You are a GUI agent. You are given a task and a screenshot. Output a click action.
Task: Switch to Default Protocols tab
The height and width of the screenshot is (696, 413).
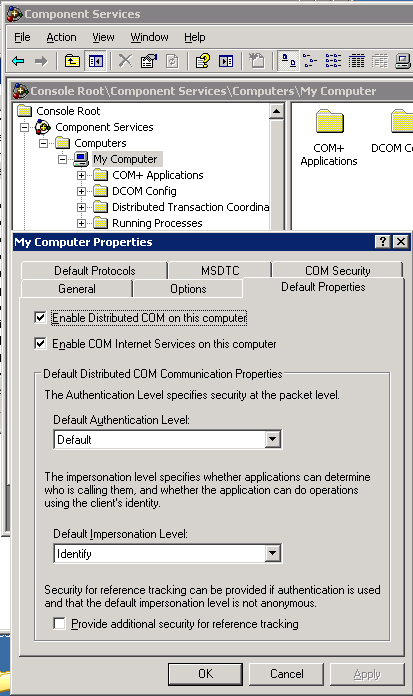pos(94,270)
